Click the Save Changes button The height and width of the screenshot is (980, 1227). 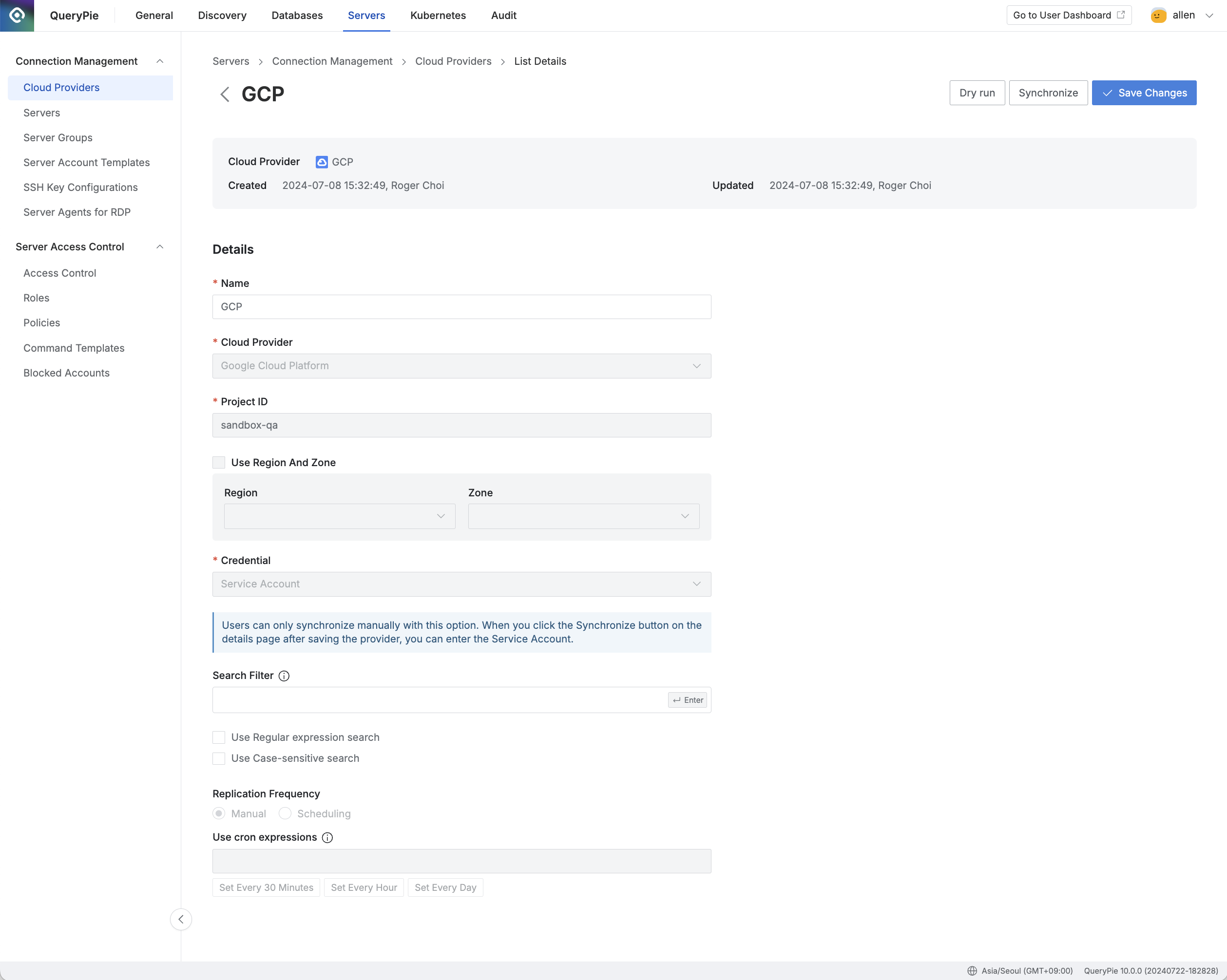tap(1144, 93)
